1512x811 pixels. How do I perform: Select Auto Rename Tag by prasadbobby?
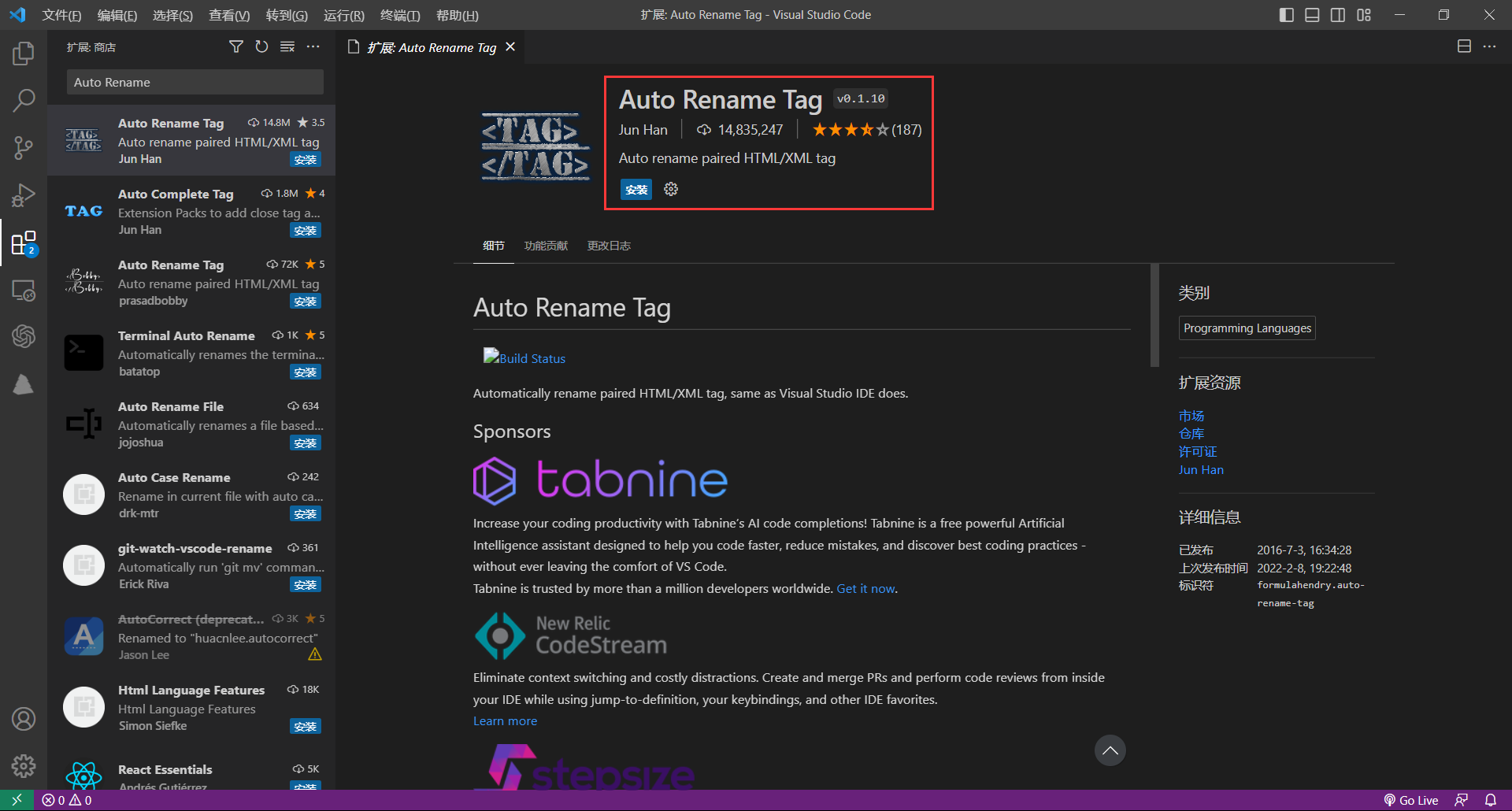pyautogui.click(x=191, y=282)
